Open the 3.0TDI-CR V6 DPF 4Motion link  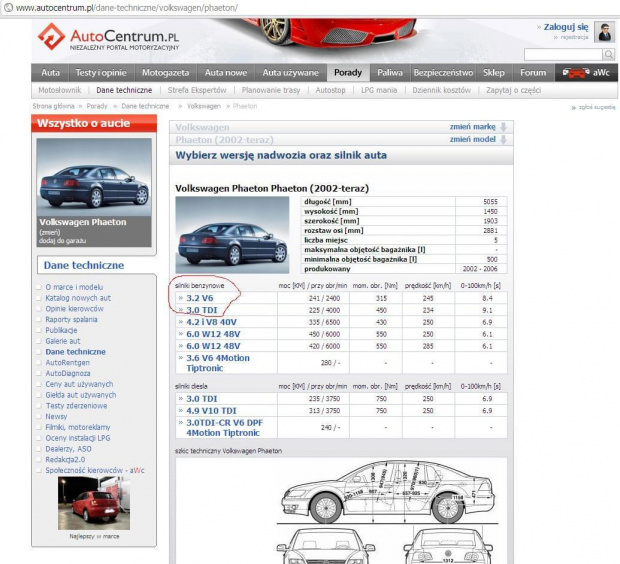225,428
